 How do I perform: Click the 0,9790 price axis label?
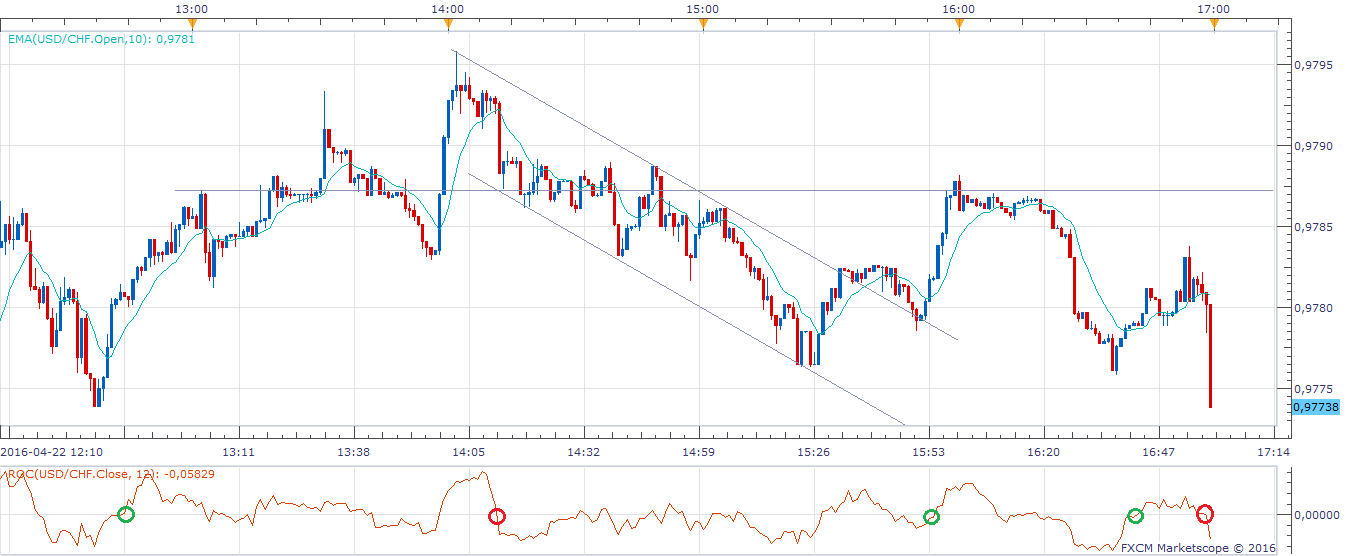[1314, 146]
